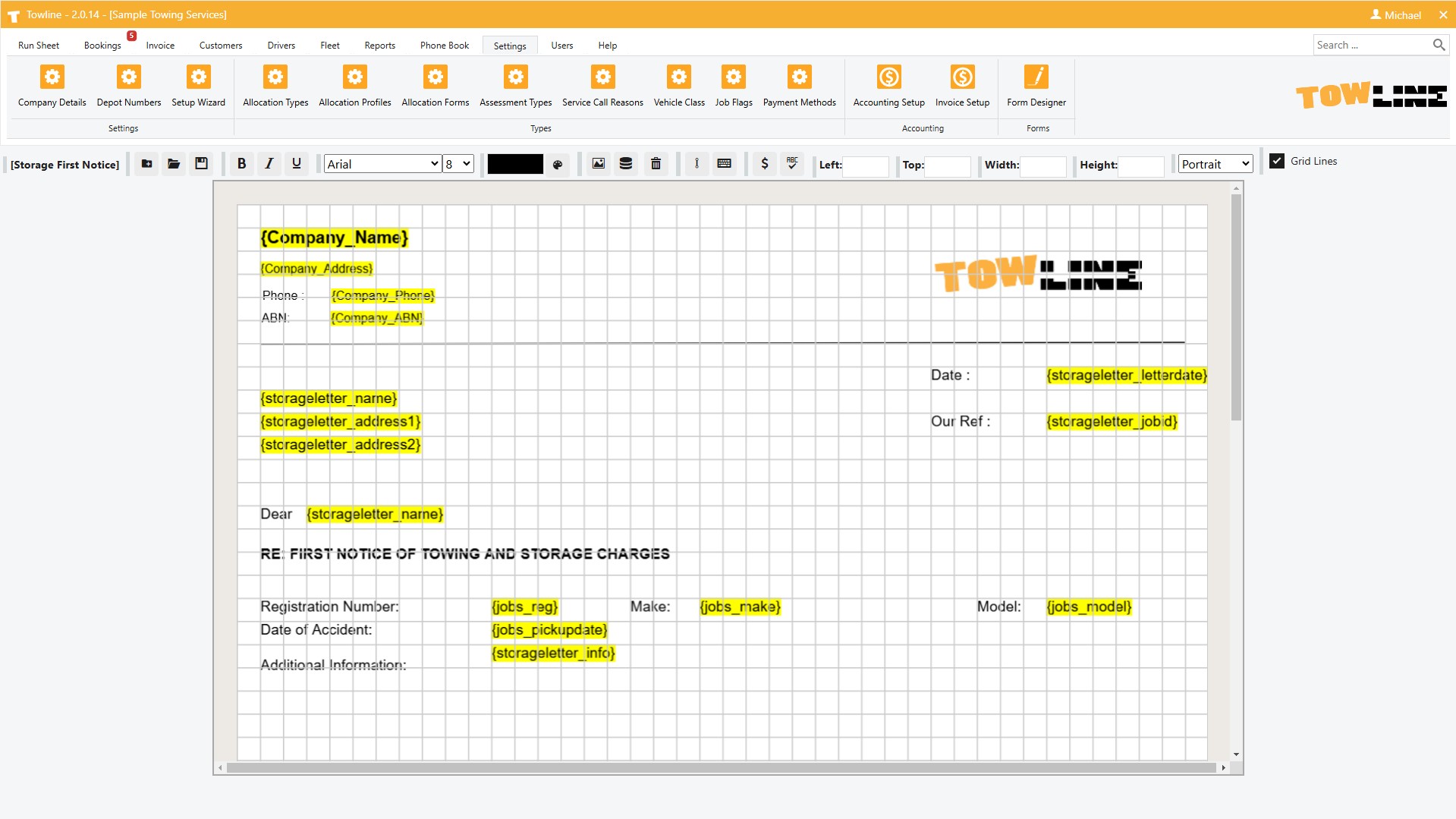This screenshot has height=819, width=1456.
Task: Uncheck the Grid Lines checkbox
Action: click(x=1277, y=161)
